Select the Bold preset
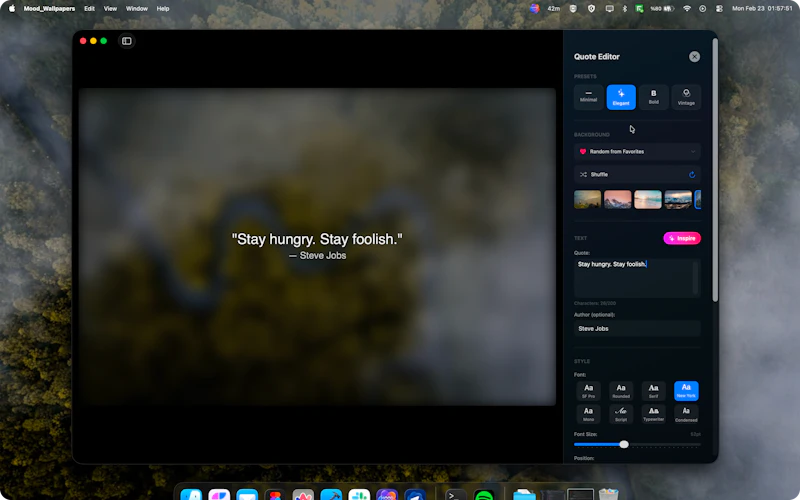The height and width of the screenshot is (500, 800). click(654, 97)
